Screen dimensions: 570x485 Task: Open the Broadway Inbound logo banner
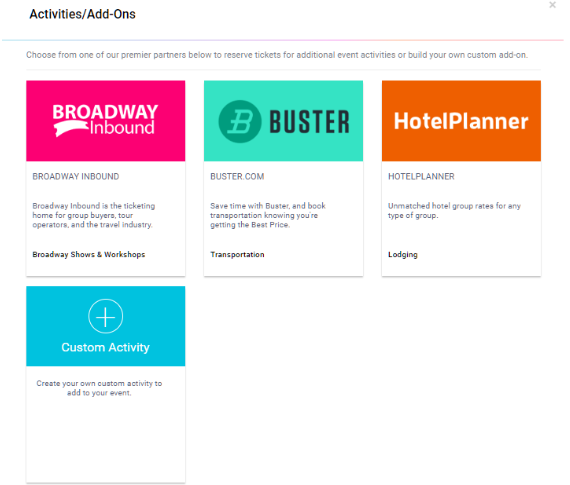coord(105,121)
